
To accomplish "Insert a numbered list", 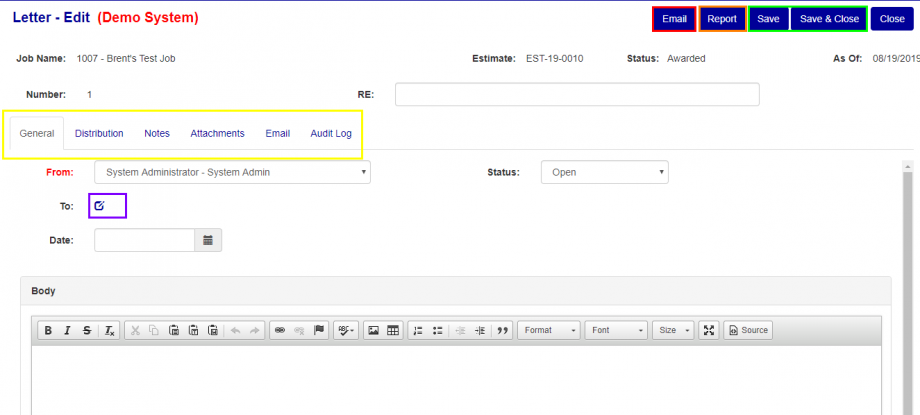I will (x=418, y=330).
